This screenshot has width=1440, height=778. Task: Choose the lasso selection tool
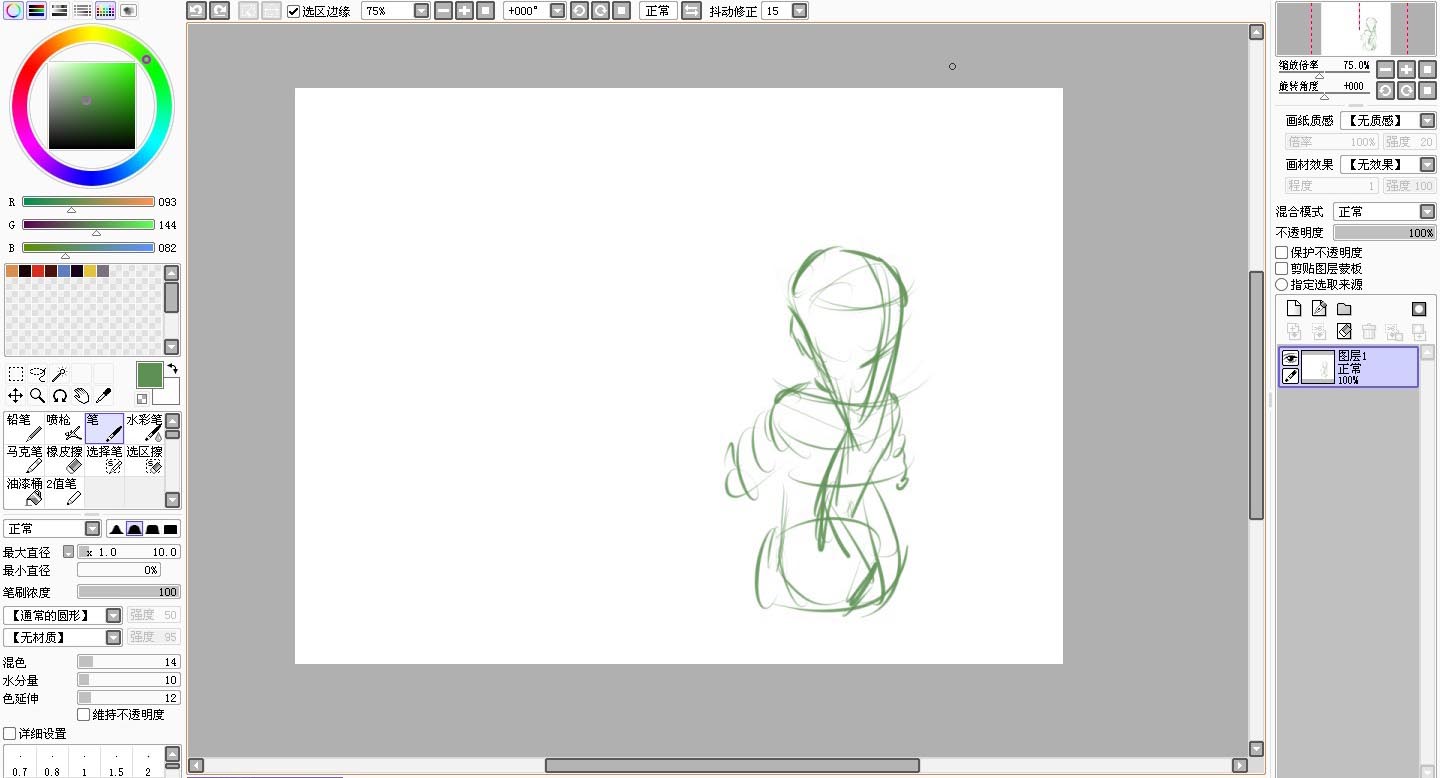pyautogui.click(x=38, y=374)
